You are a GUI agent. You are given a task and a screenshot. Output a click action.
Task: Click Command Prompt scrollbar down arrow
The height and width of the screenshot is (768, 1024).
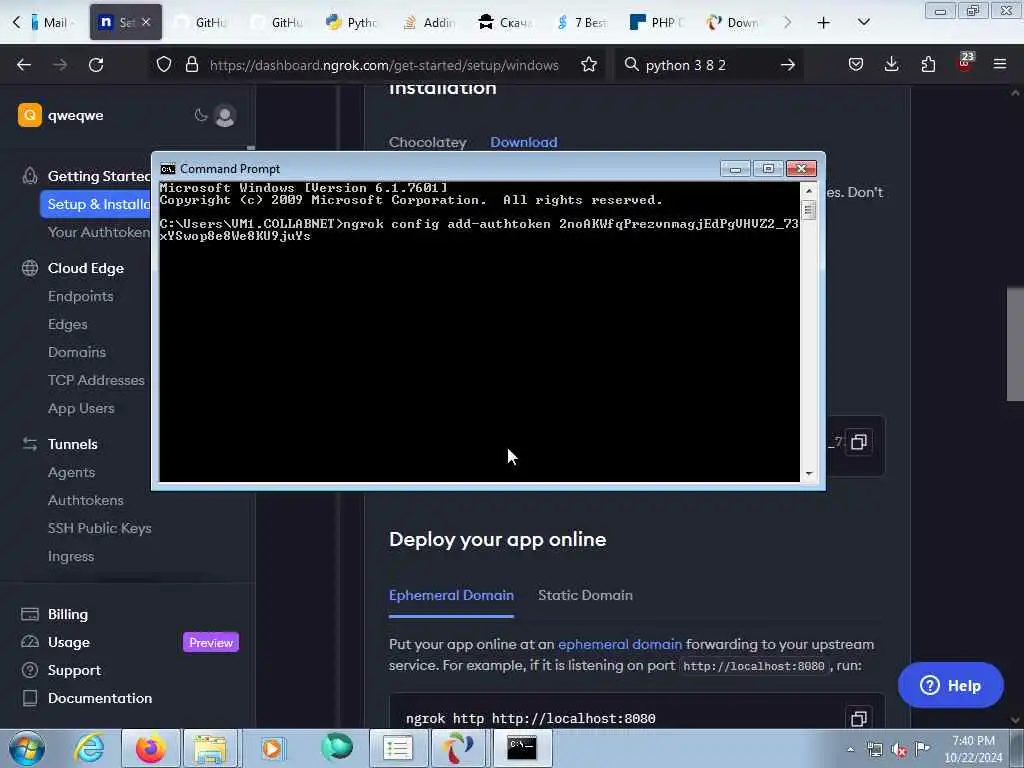(809, 474)
